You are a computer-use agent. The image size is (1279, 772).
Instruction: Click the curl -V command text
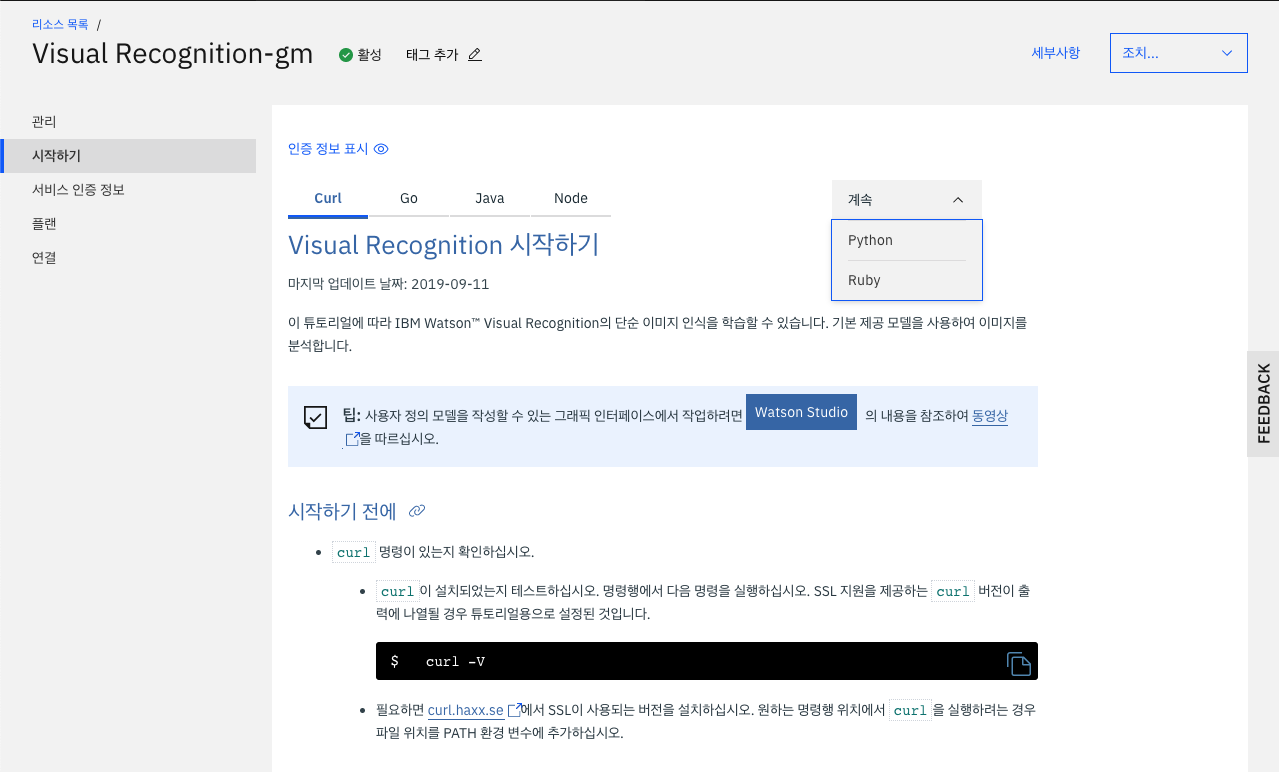tap(455, 662)
